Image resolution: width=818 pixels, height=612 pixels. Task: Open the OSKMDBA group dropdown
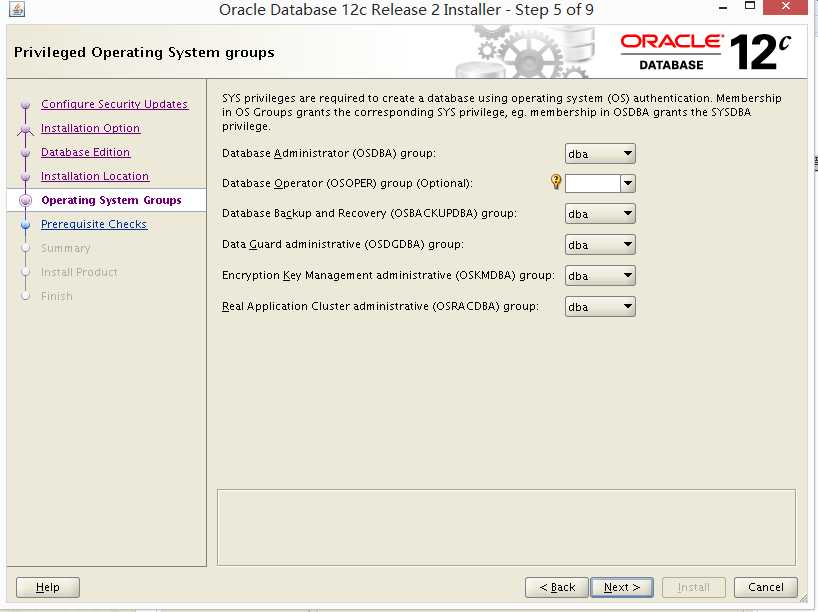(x=600, y=275)
